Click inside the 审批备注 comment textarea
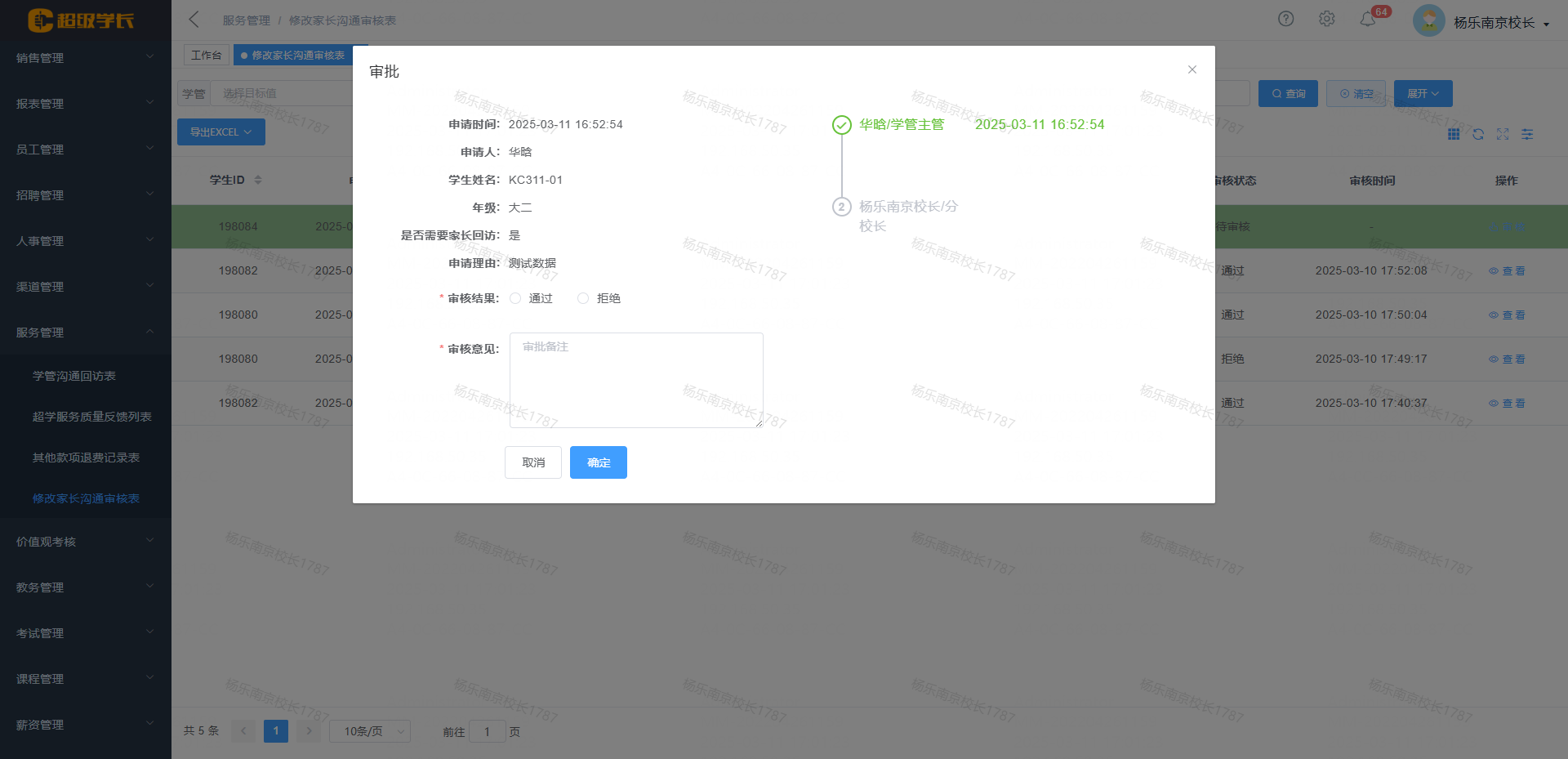Image resolution: width=1568 pixels, height=759 pixels. pos(635,380)
